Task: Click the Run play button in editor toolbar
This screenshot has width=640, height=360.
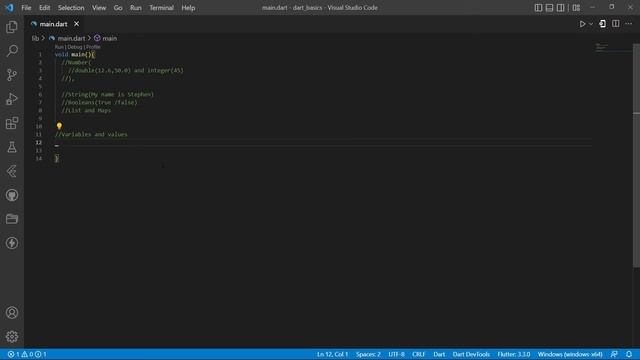Action: (x=582, y=24)
